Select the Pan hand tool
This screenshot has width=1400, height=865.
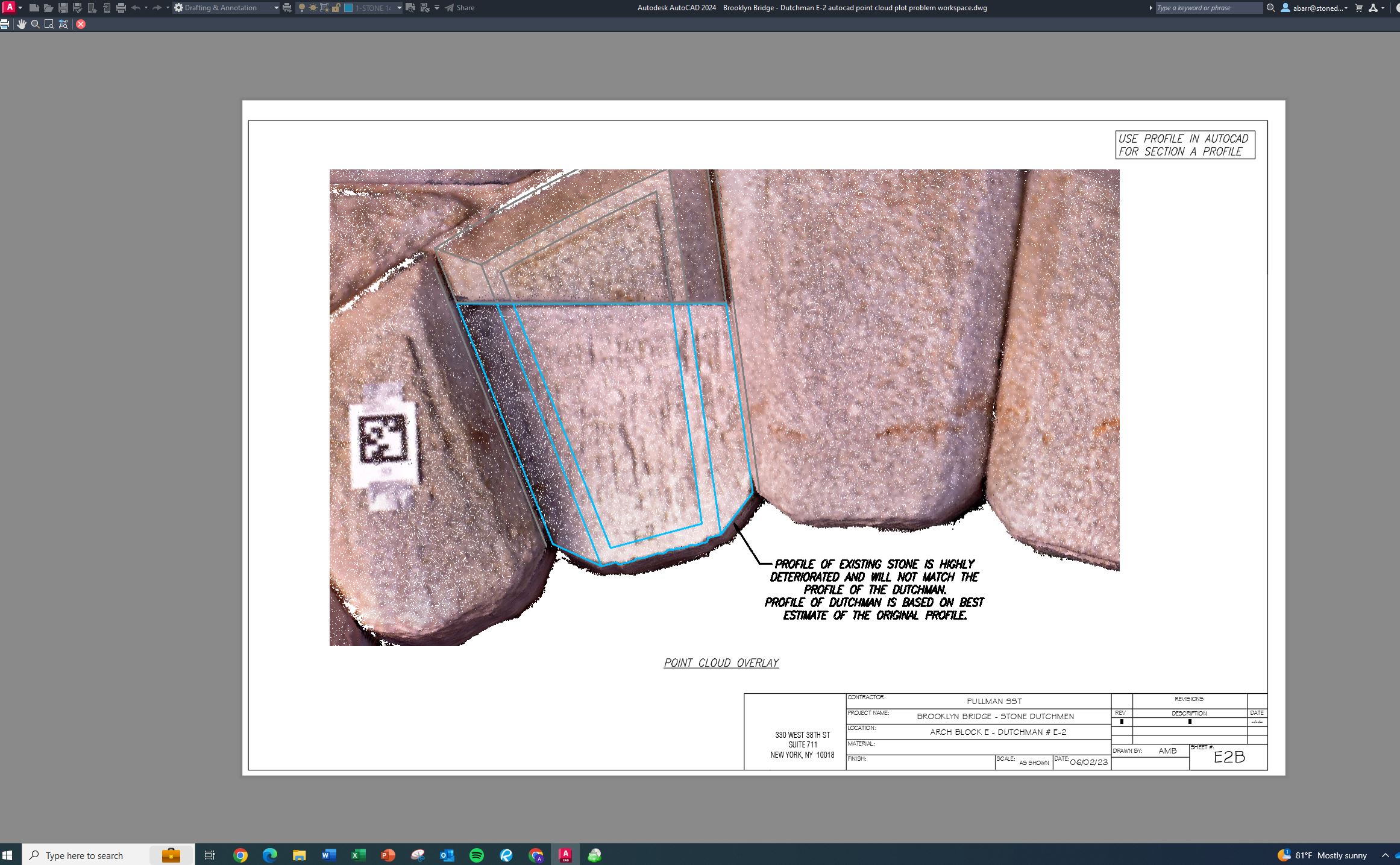[x=22, y=24]
